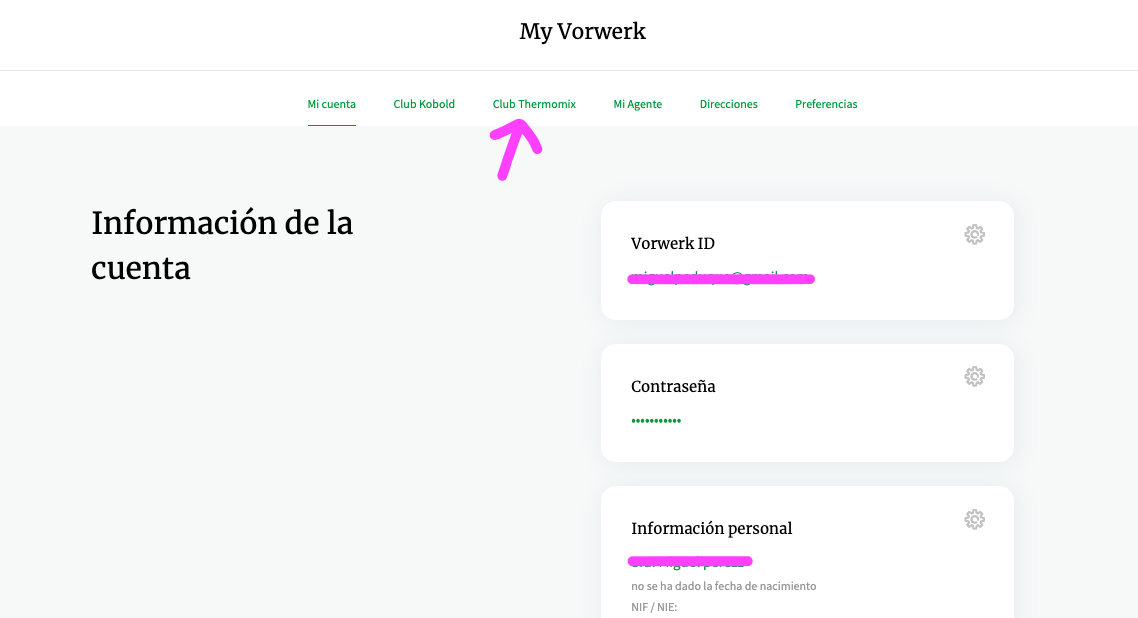
Task: Open the Direcciones tab
Action: point(728,104)
